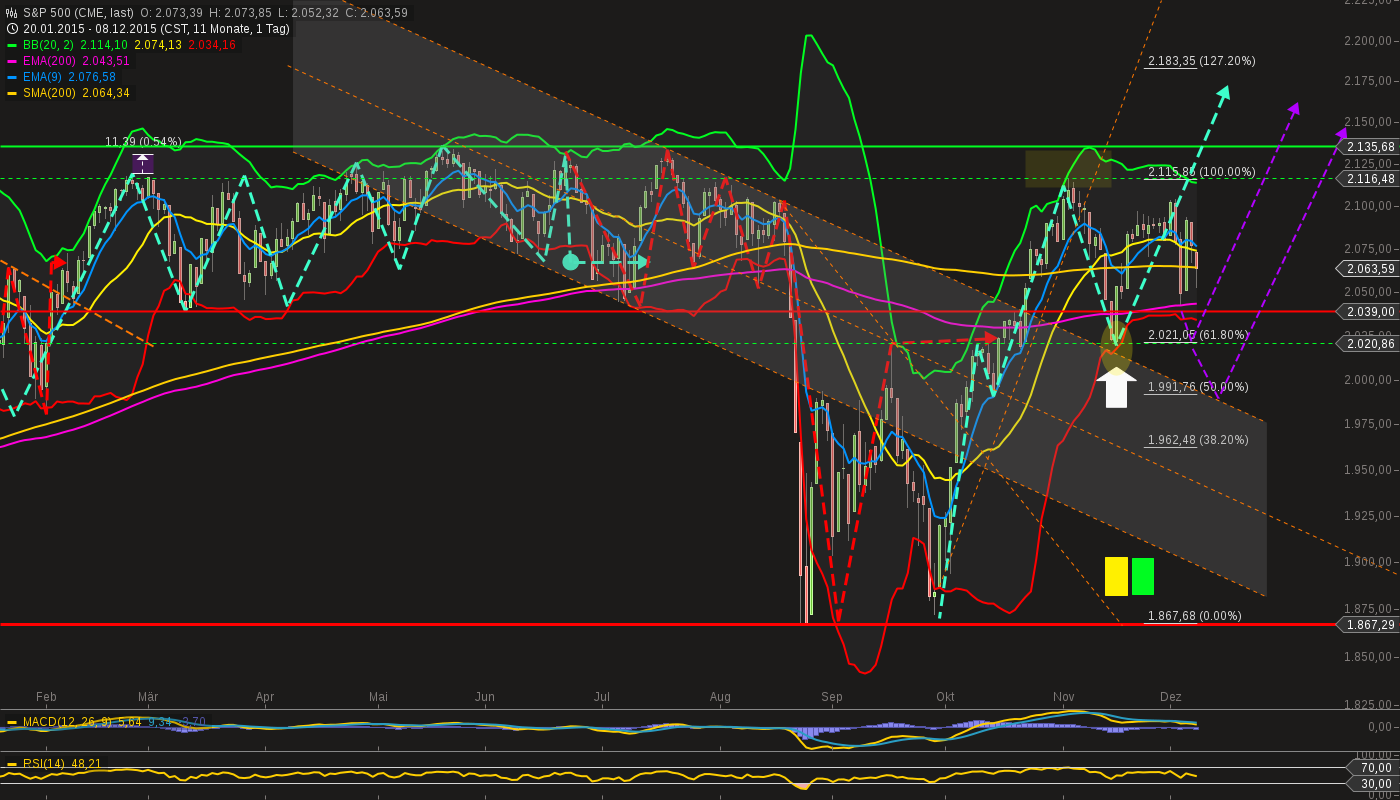The image size is (1400, 800).
Task: Select the SMA(200) indicator label
Action: pos(49,93)
